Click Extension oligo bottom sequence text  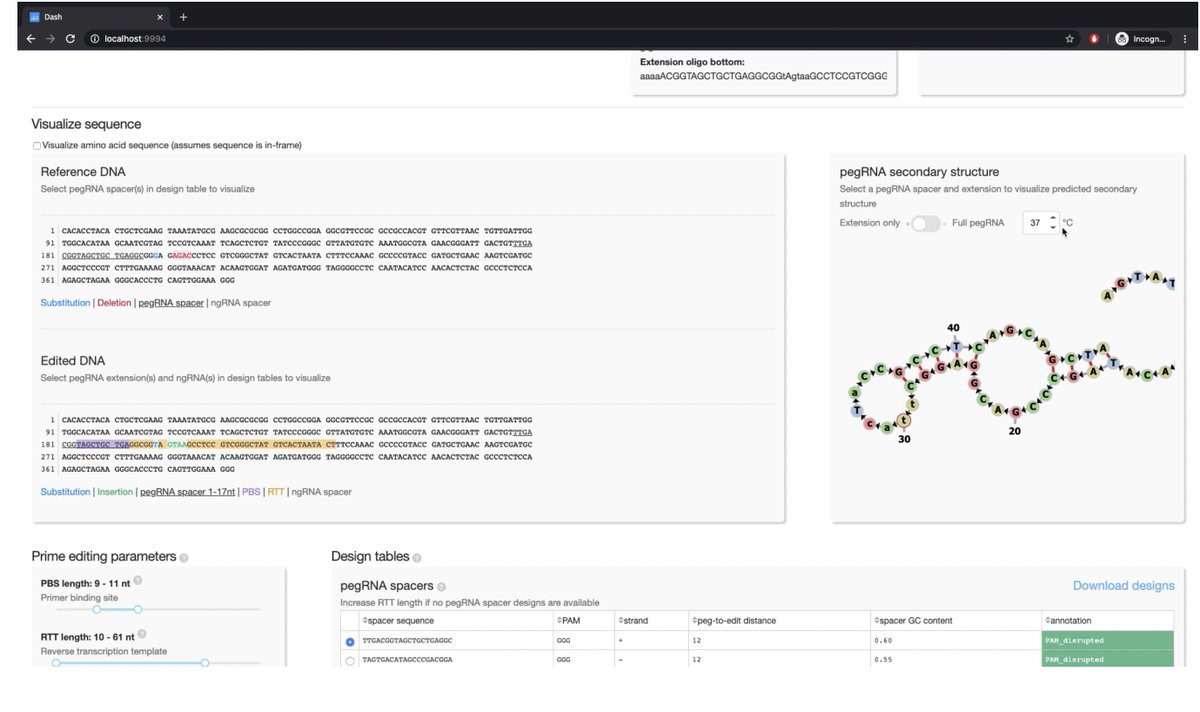[763, 75]
